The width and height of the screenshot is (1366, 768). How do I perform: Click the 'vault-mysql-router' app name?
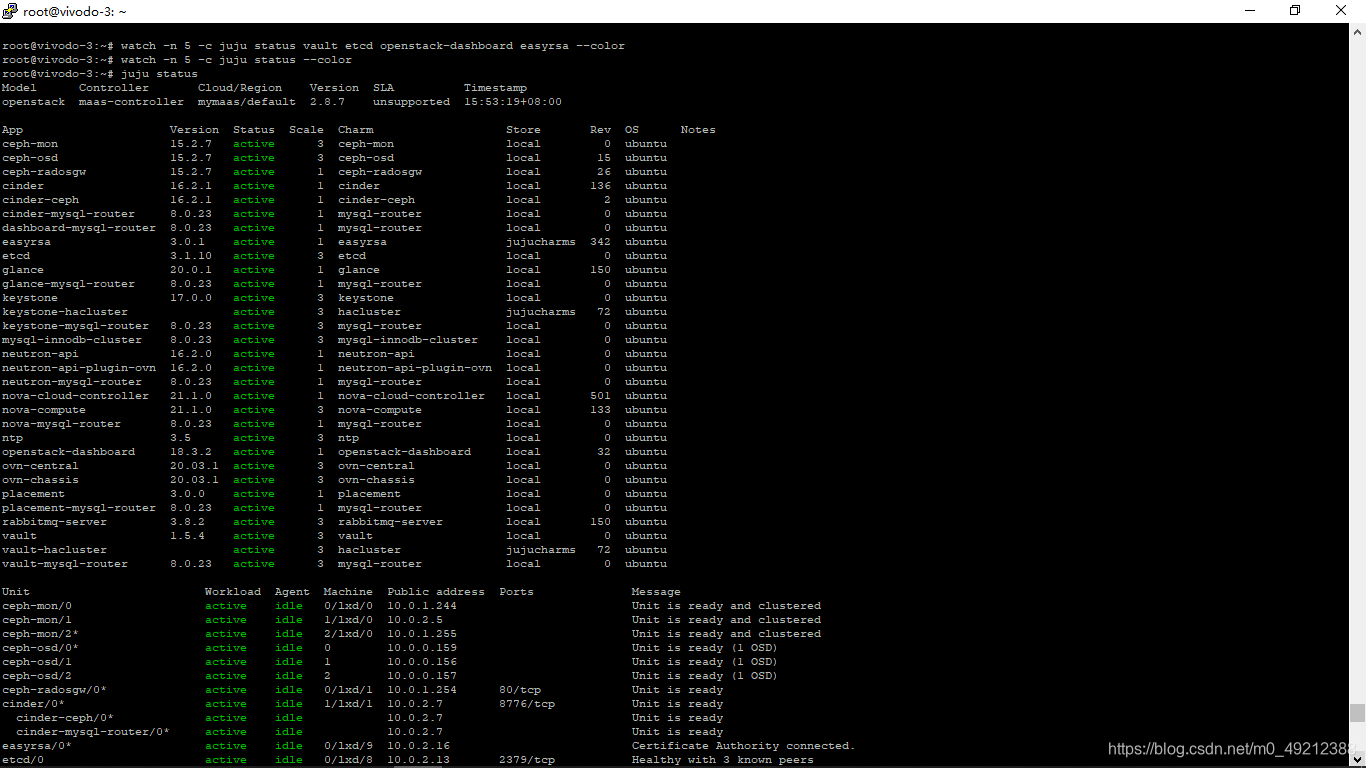click(65, 564)
